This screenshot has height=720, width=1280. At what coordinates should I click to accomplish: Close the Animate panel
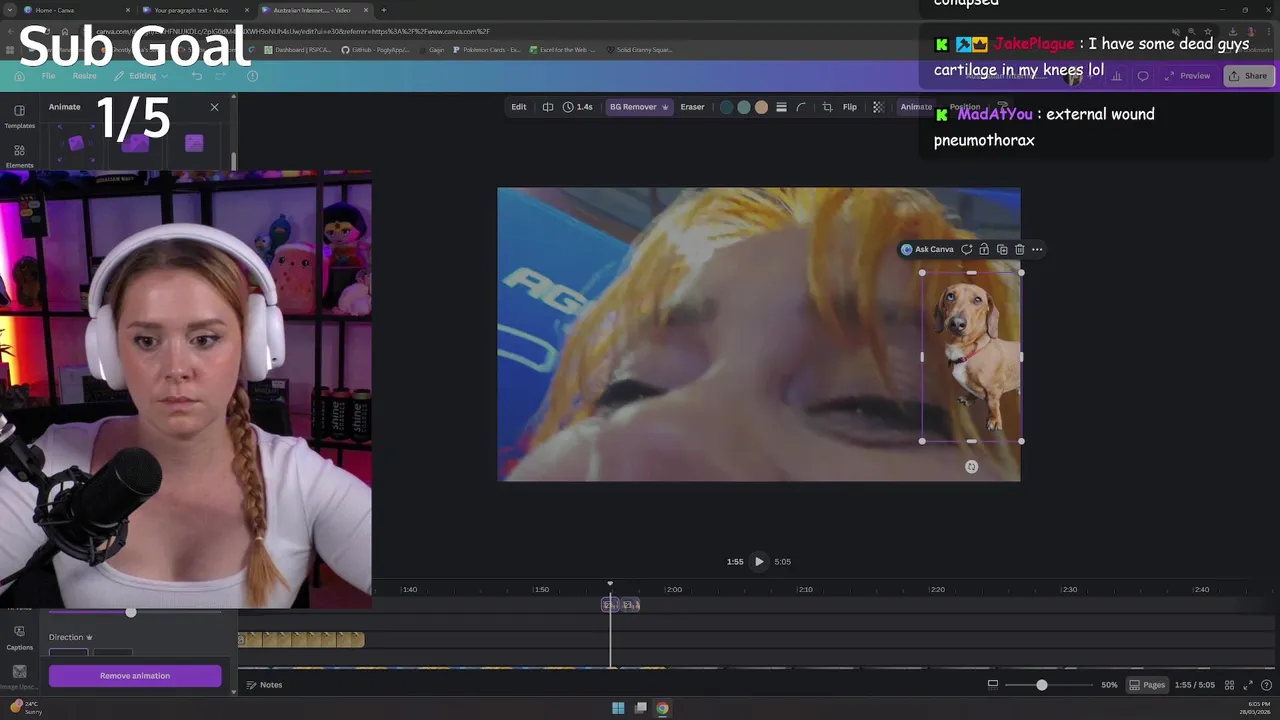point(214,107)
